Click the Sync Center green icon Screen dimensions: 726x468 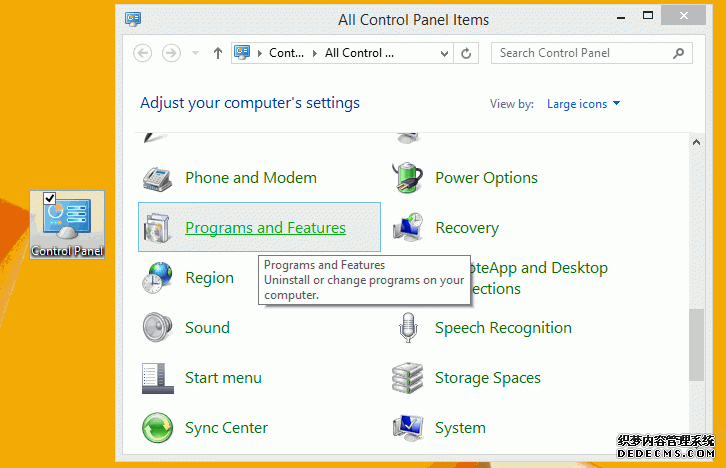coord(157,428)
